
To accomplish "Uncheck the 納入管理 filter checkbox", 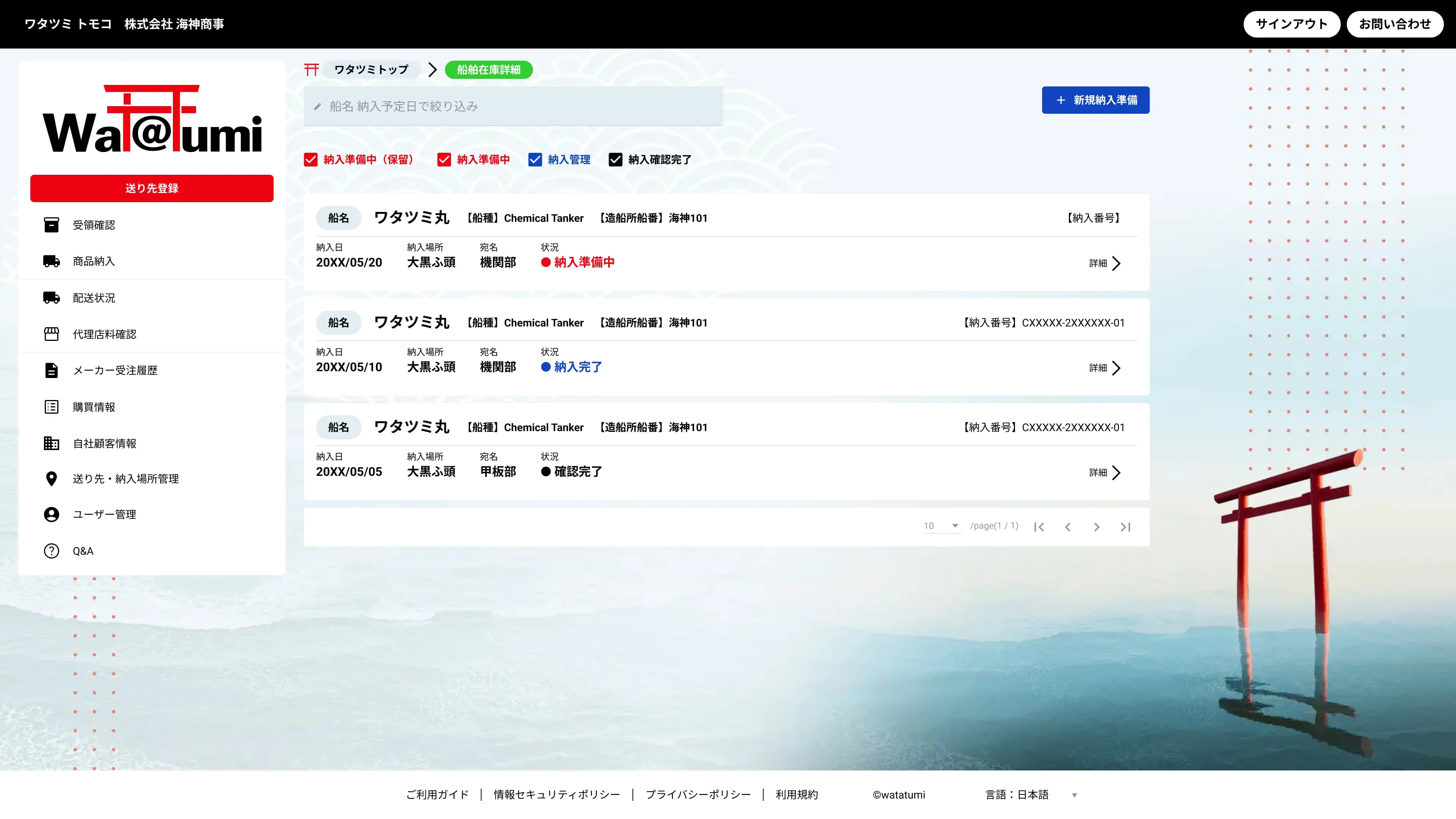I will tap(535, 160).
